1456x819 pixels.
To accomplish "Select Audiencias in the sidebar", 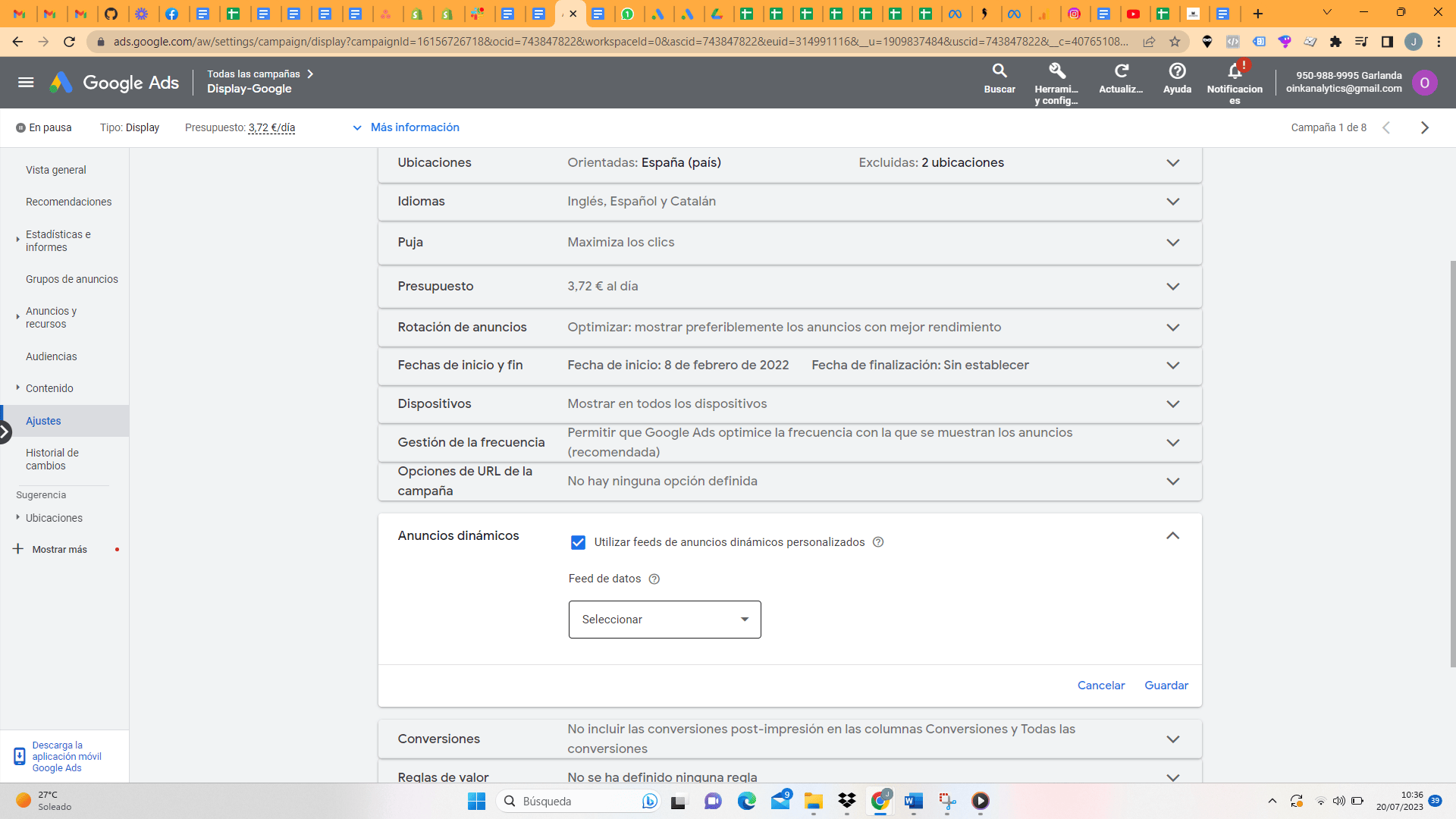I will (51, 356).
